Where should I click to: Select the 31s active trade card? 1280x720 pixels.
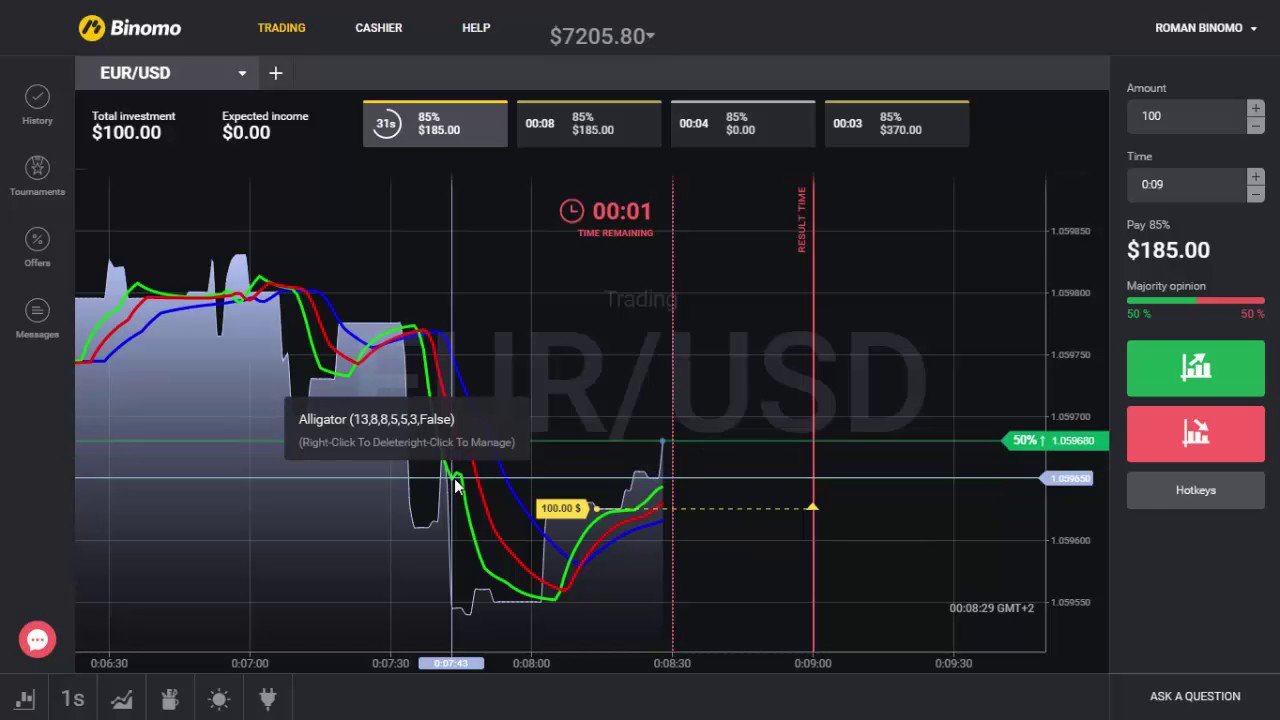[435, 124]
